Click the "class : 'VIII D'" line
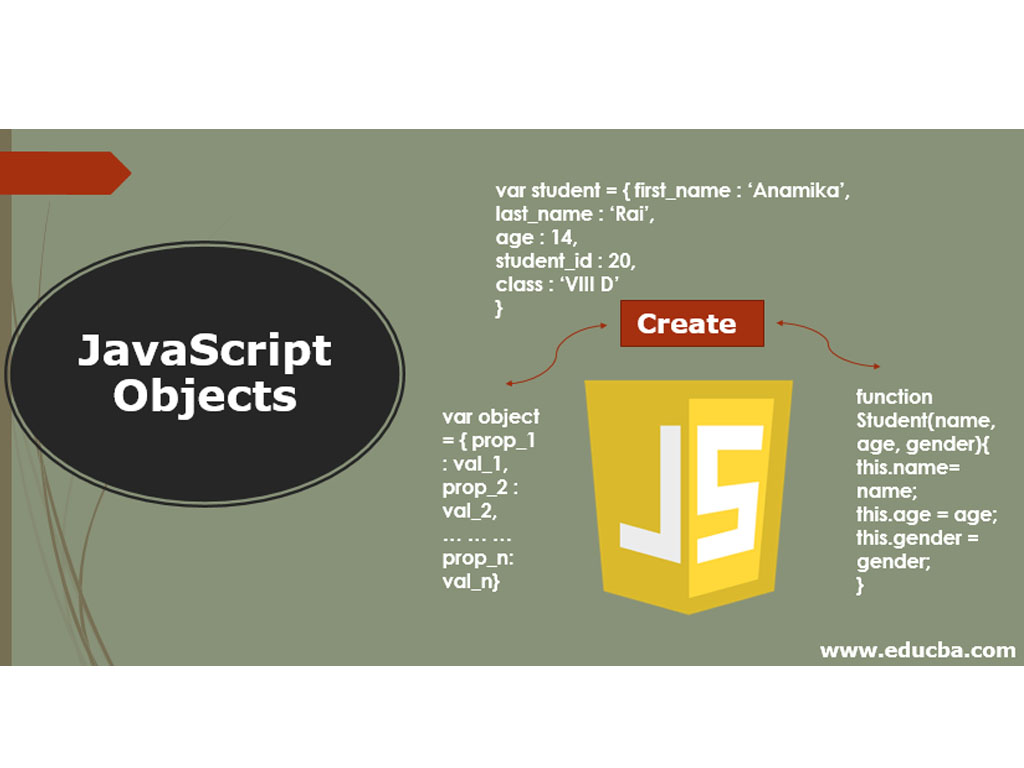Image resolution: width=1024 pixels, height=768 pixels. tap(558, 285)
